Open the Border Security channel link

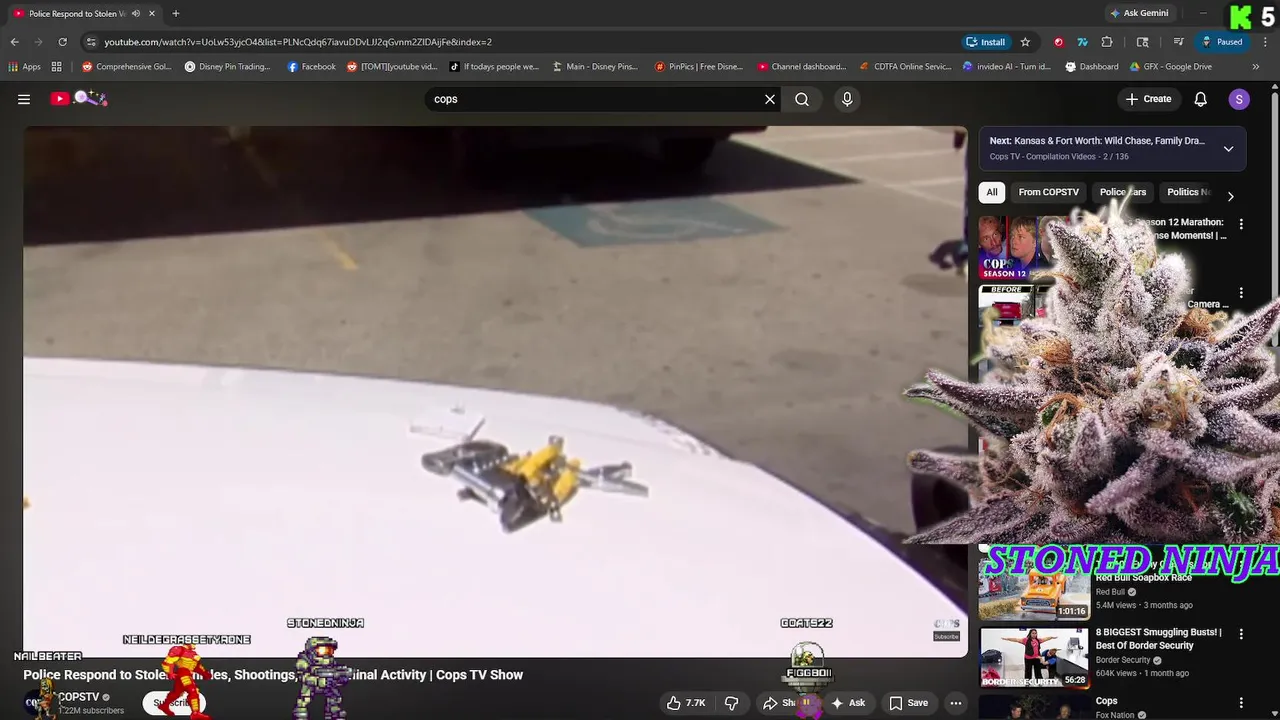(1123, 660)
